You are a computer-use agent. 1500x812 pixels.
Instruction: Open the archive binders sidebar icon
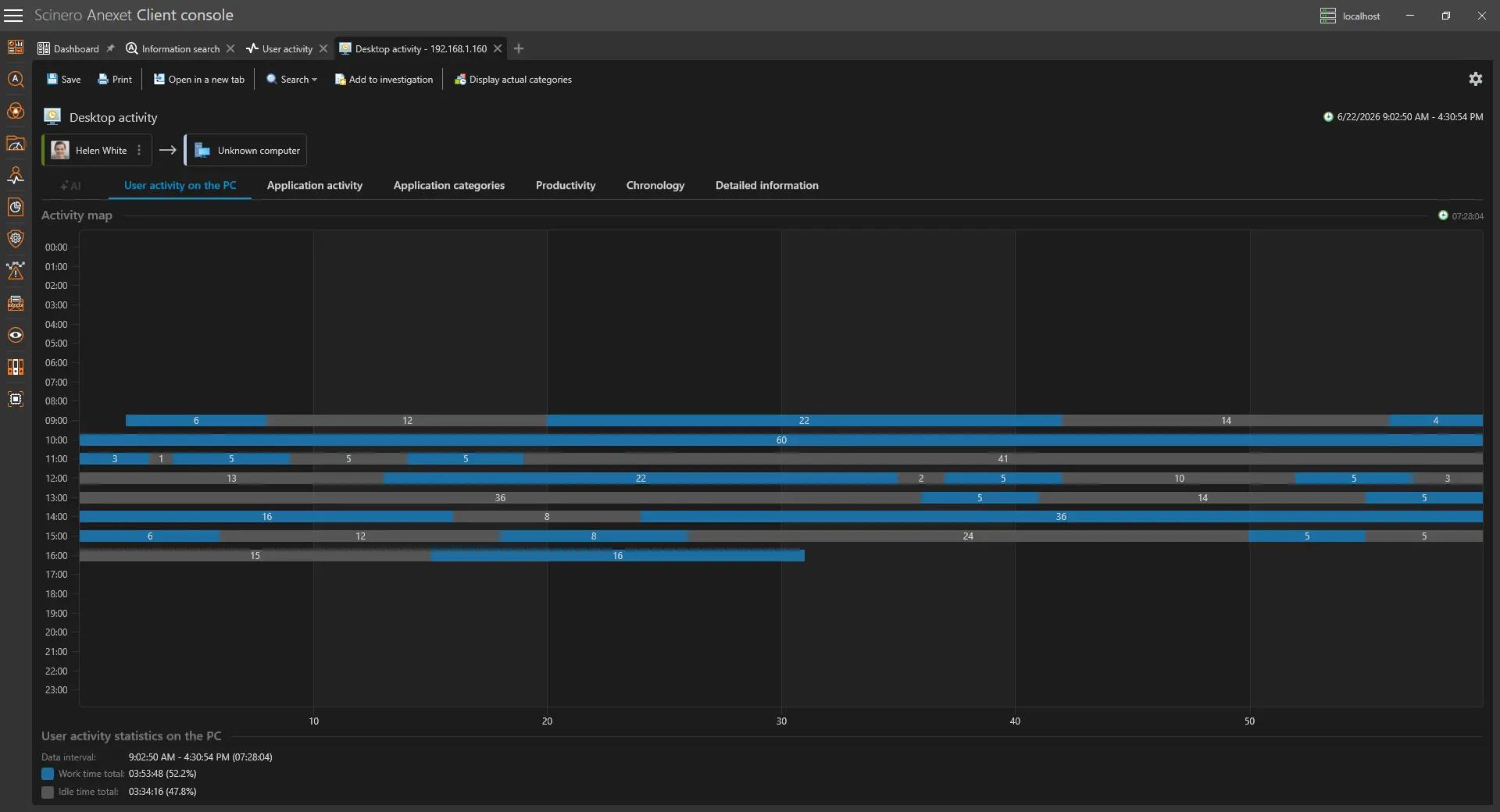[16, 367]
